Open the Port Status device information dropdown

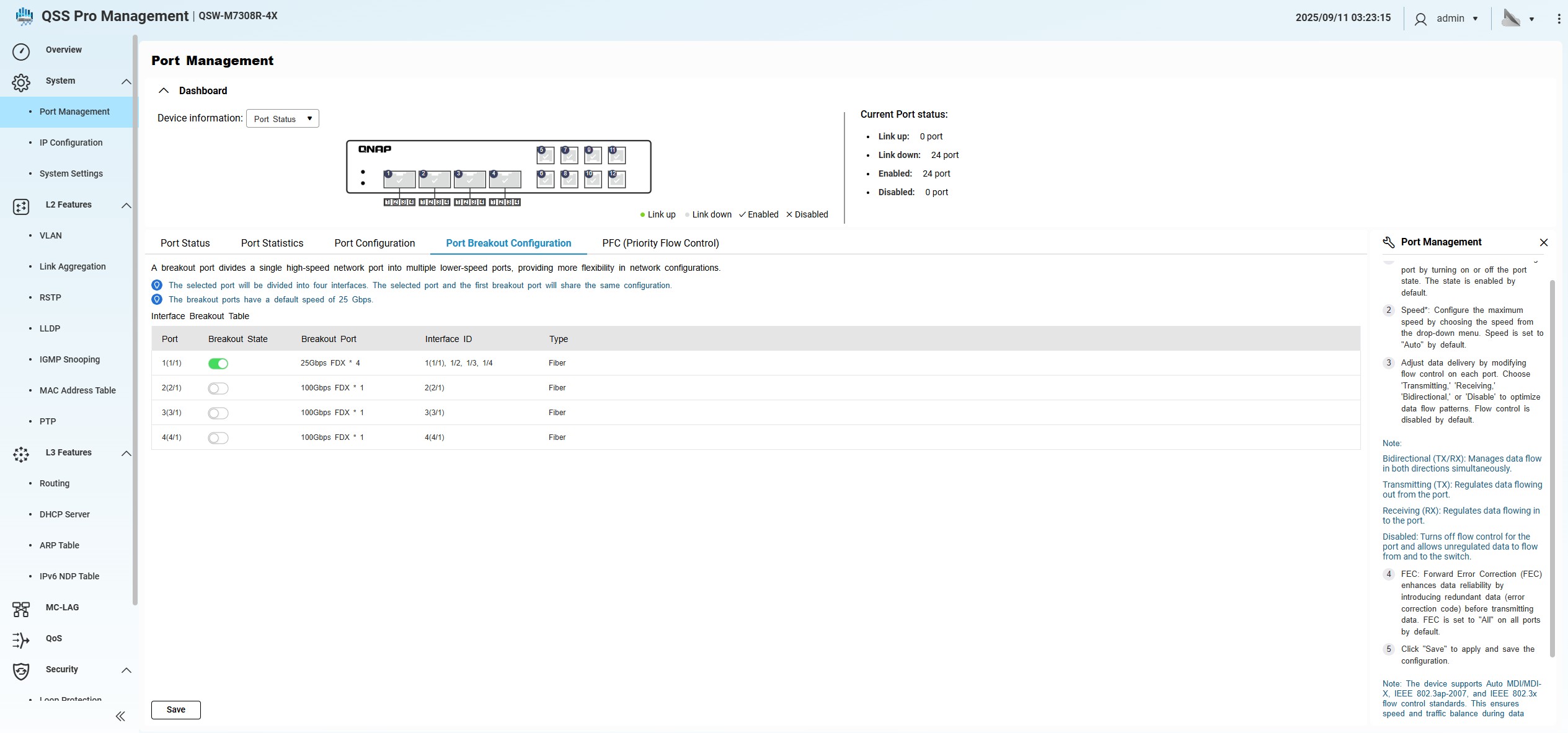tap(283, 119)
